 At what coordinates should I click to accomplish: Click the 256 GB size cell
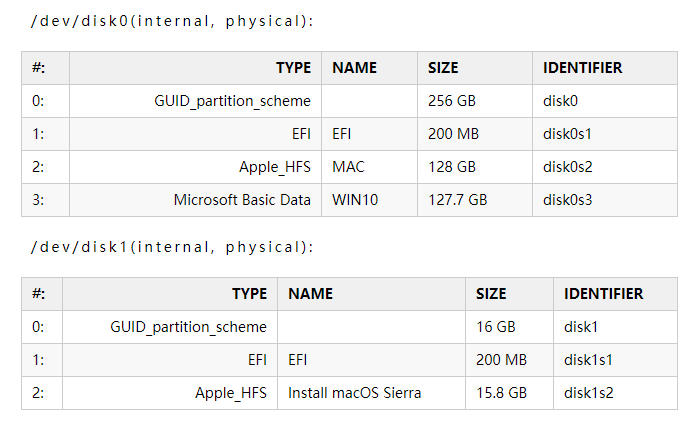tap(451, 101)
